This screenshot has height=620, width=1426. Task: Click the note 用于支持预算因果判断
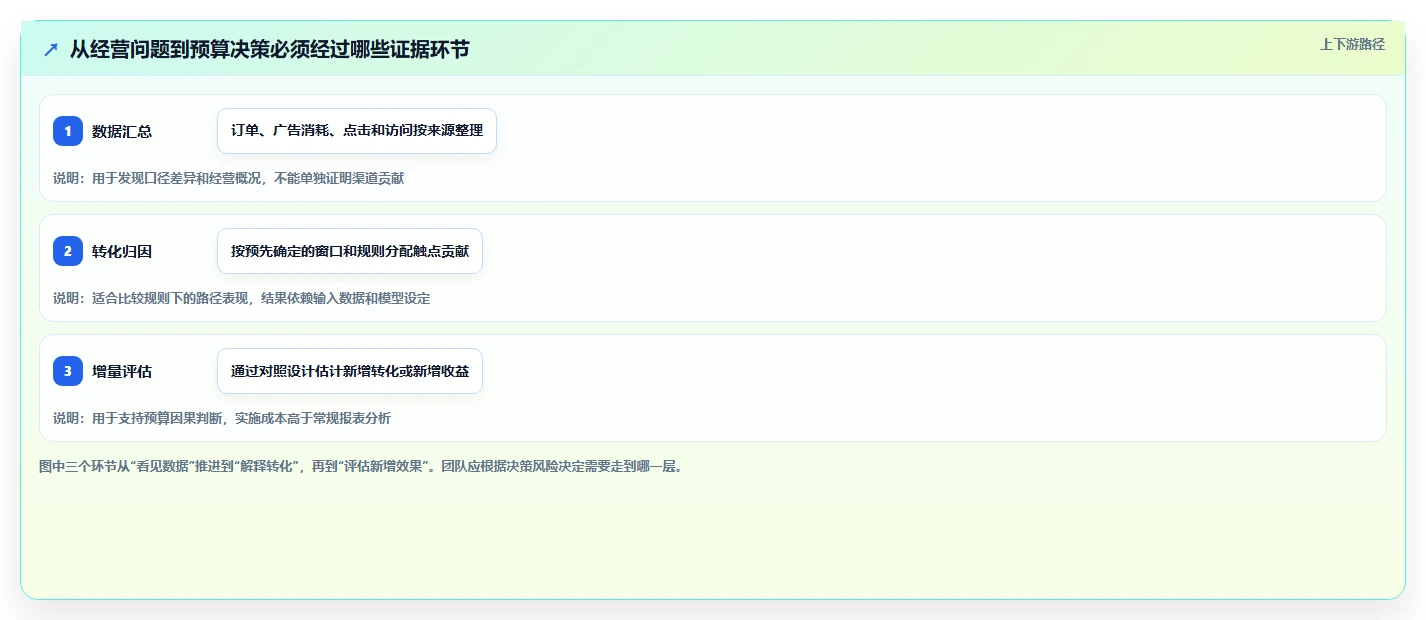222,418
